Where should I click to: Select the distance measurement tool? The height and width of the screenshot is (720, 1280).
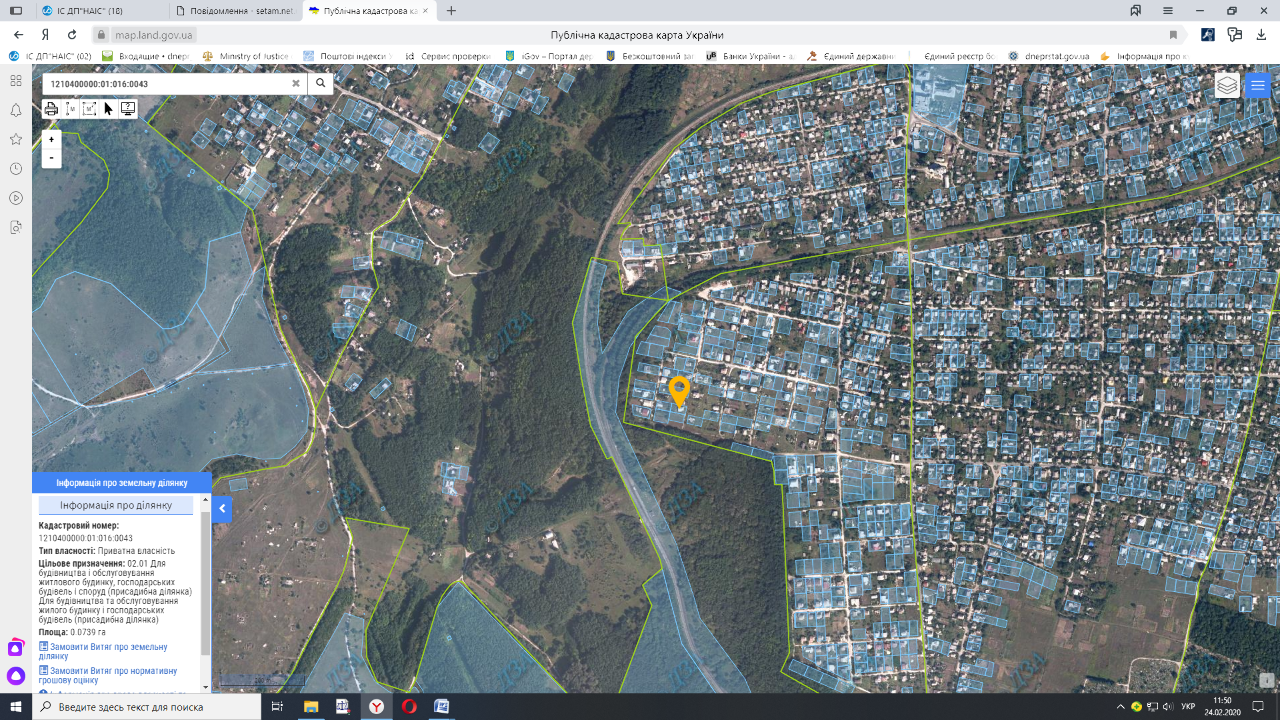[70, 109]
